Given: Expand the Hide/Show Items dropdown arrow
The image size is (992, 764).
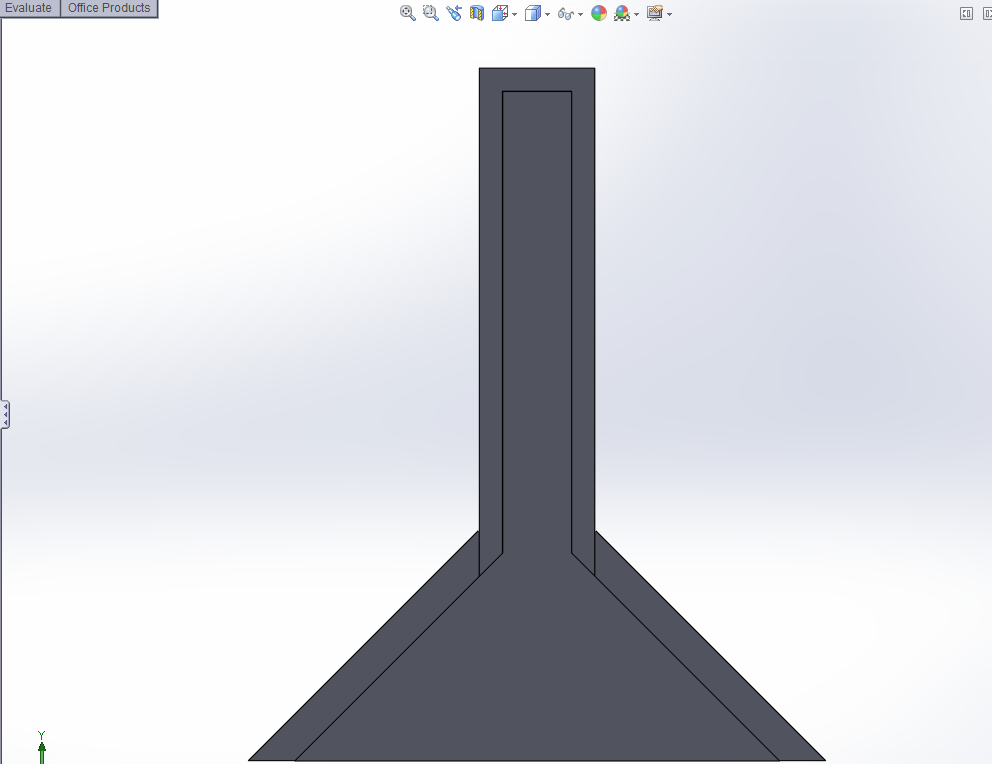Looking at the screenshot, I should click(580, 15).
